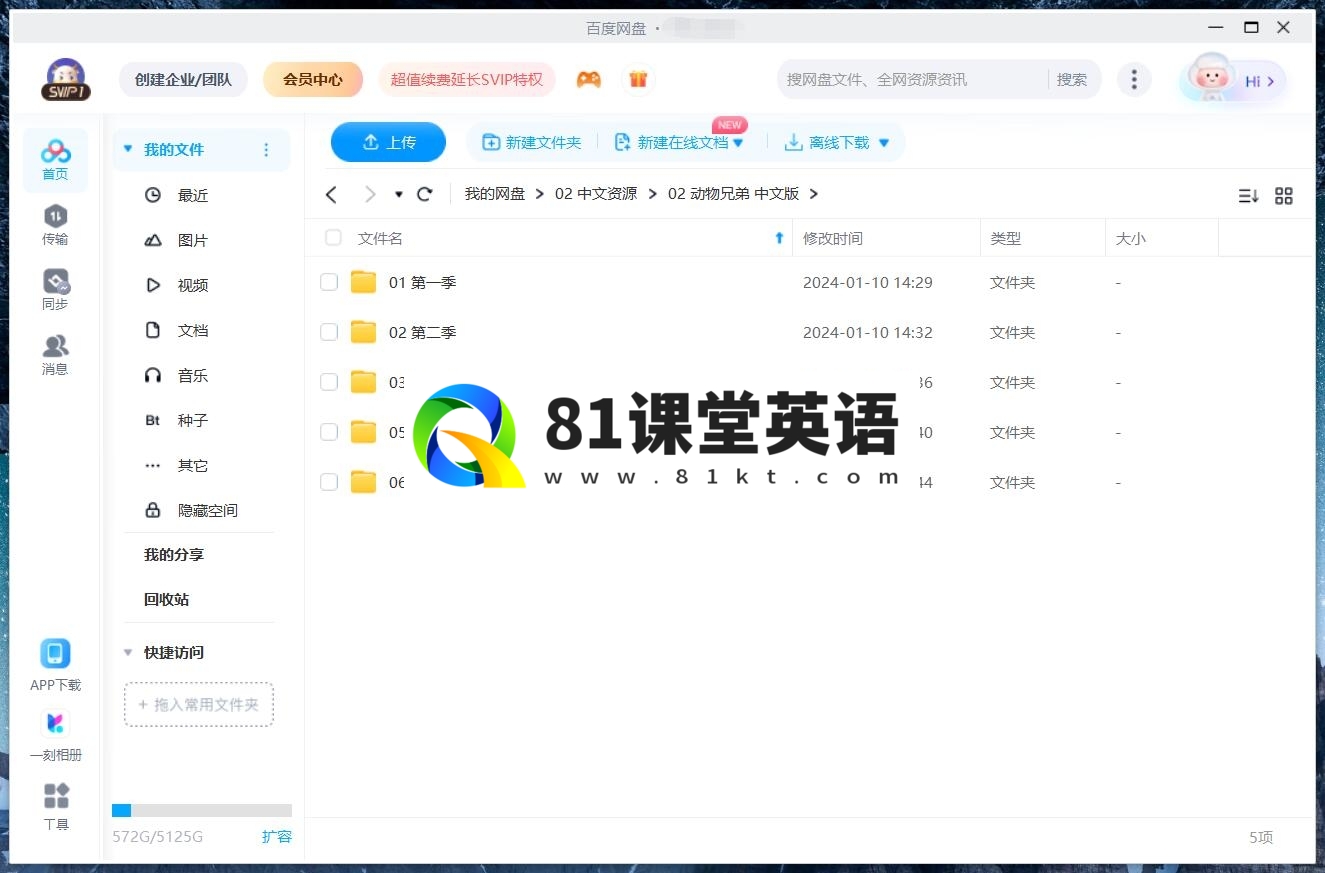Click the 文件名 sort arrow
The image size is (1325, 873).
coord(780,238)
